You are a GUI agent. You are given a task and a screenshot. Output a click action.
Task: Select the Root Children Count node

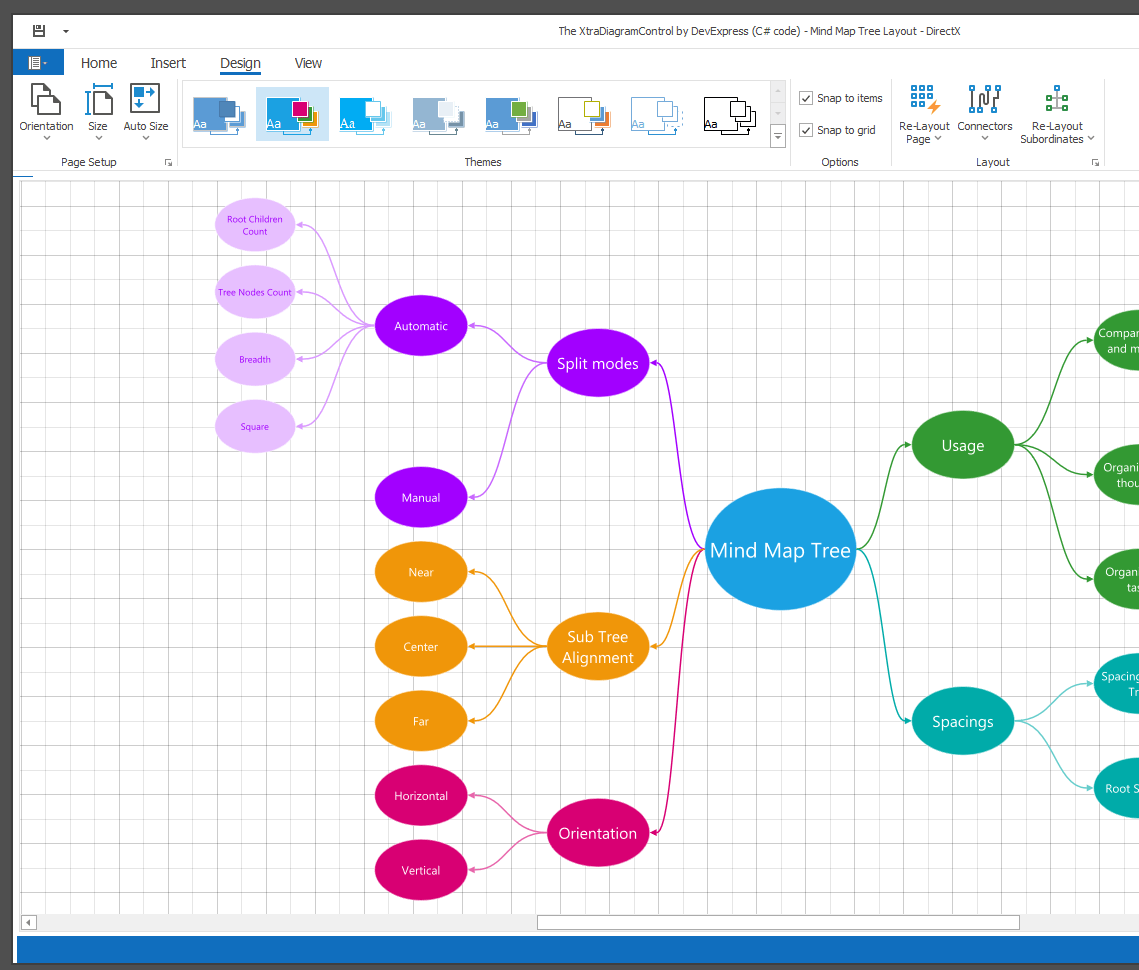255,225
